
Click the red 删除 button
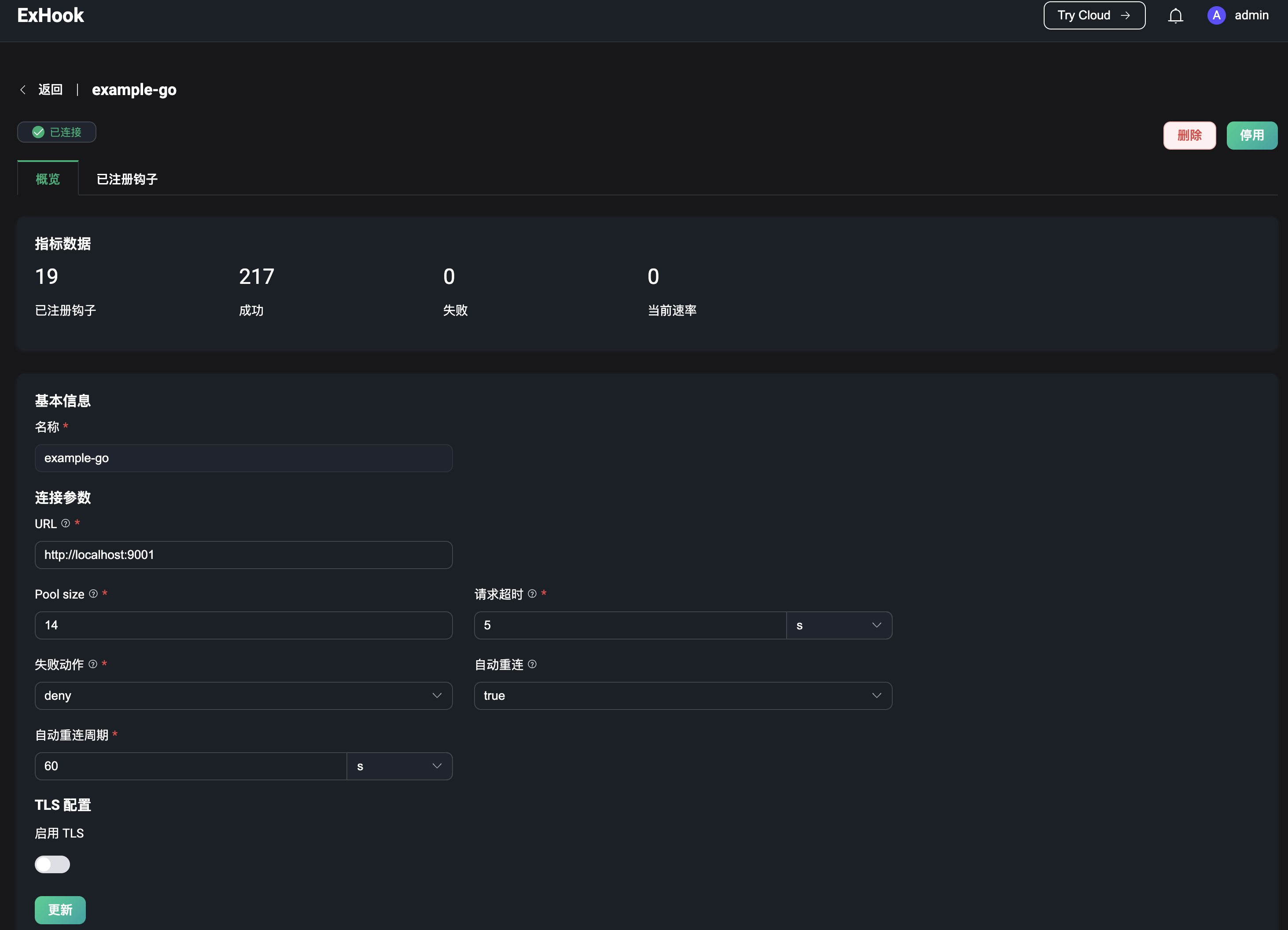[1189, 135]
